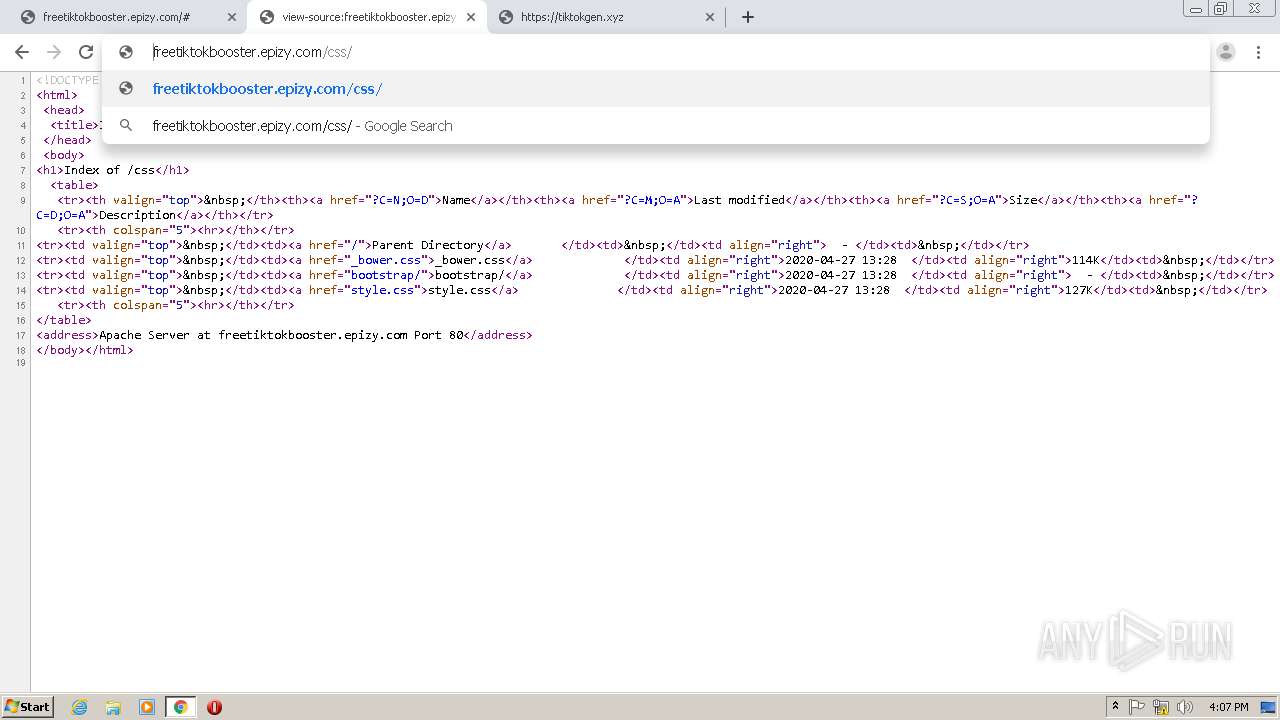Screen dimensions: 1280x720
Task: Open the Windows Start menu
Action: (27, 706)
